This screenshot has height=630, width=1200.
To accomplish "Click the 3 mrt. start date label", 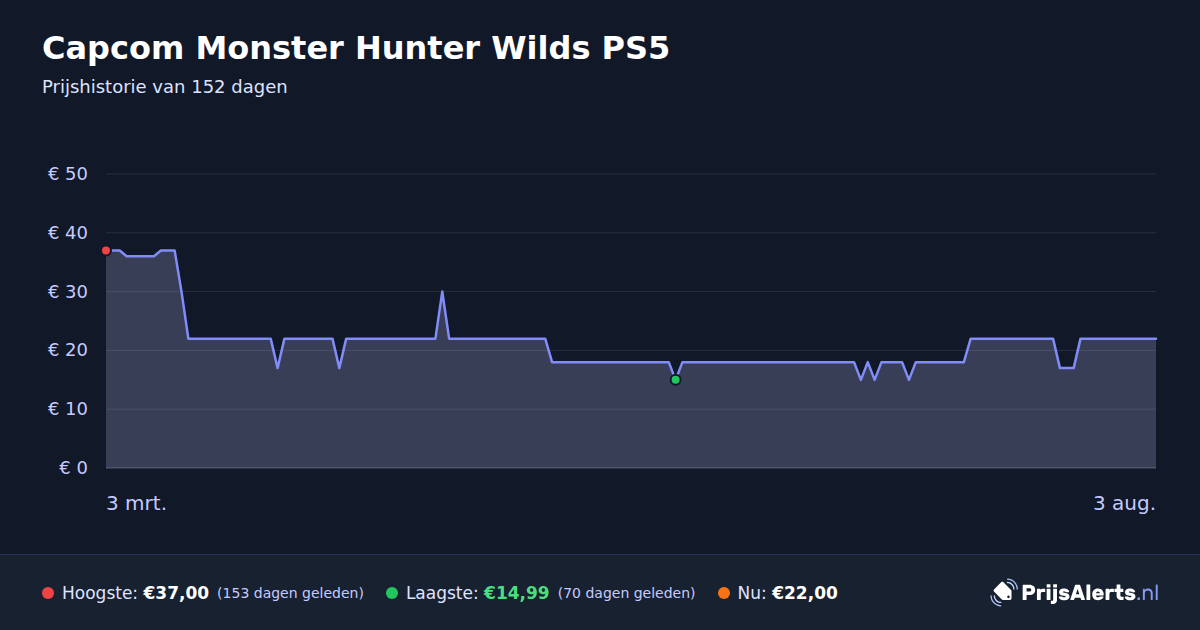I will 137,503.
